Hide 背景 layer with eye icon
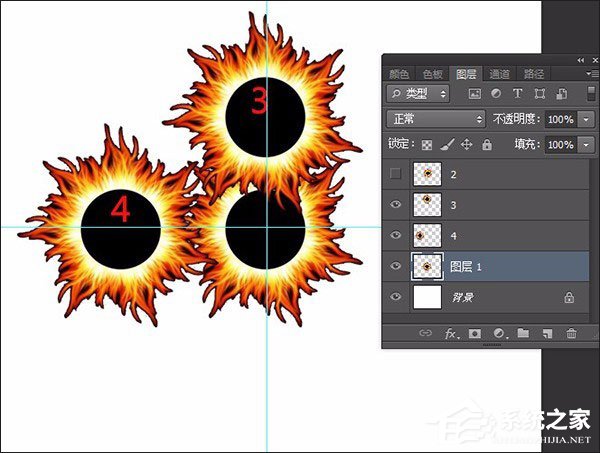This screenshot has width=600, height=453. pos(396,296)
